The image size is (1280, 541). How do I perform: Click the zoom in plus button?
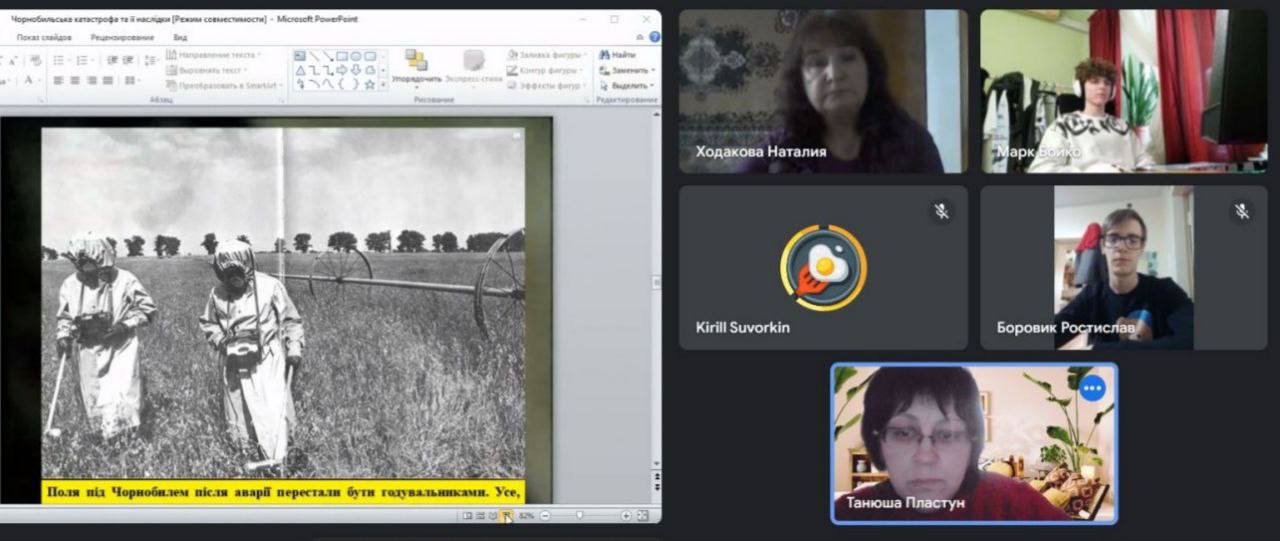coord(626,516)
